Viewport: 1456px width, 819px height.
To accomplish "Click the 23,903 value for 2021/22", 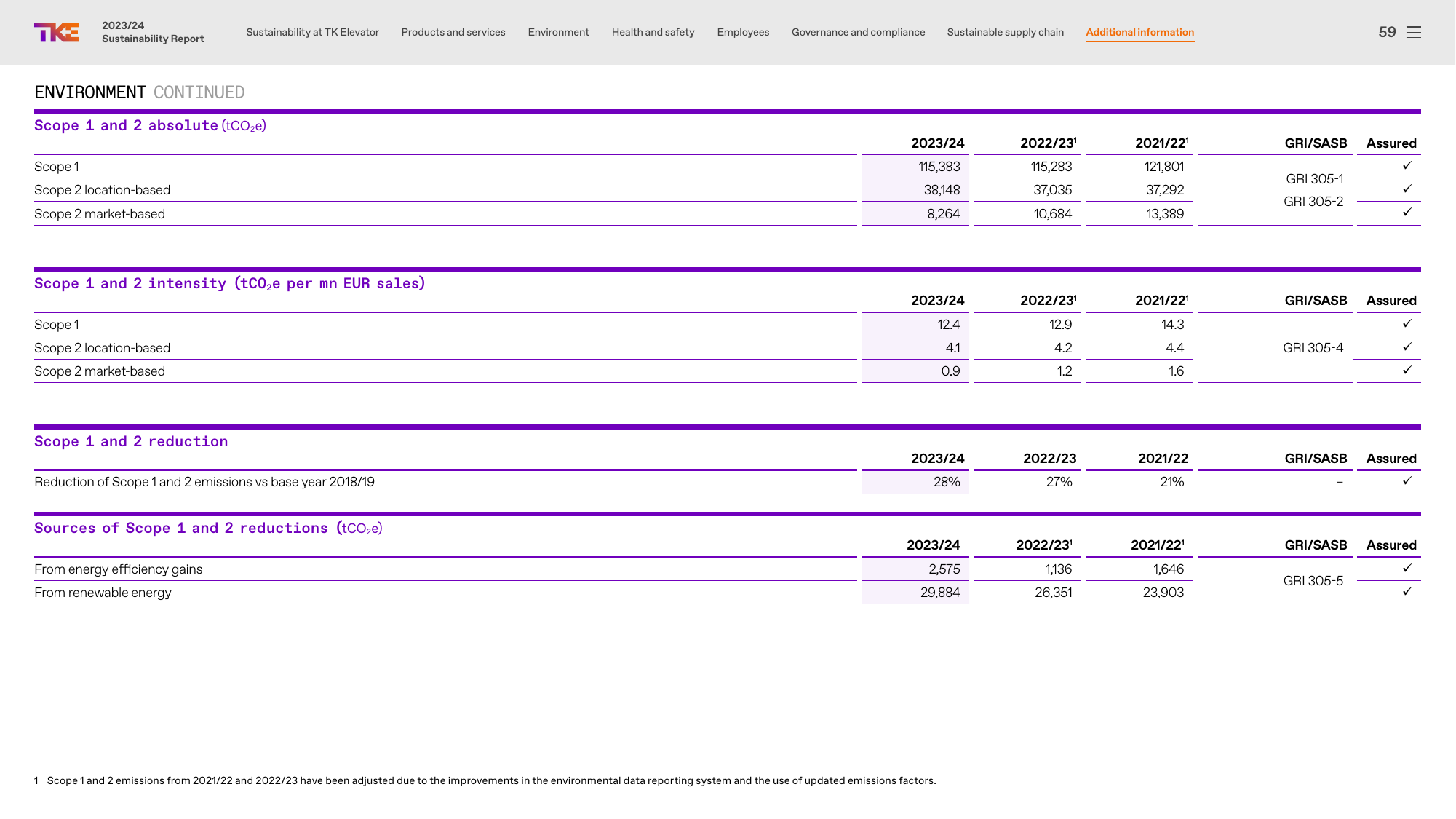I will pyautogui.click(x=1163, y=593).
